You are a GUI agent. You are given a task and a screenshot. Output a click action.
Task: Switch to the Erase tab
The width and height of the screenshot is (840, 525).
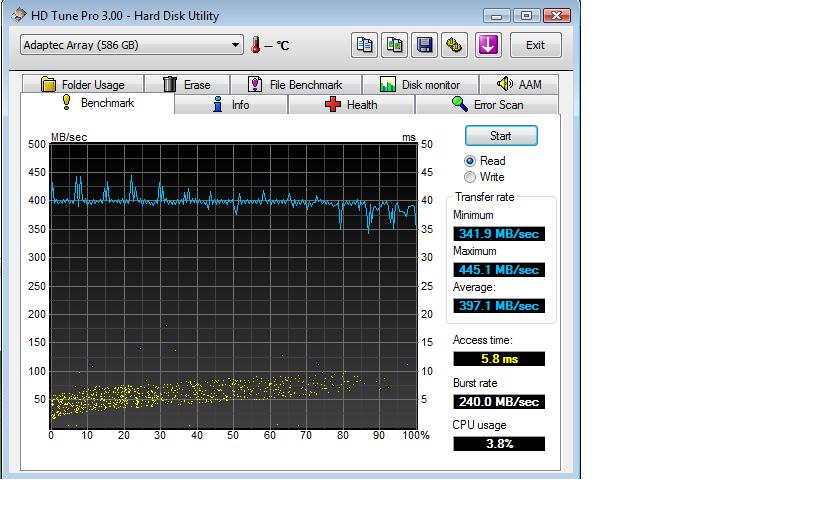(x=187, y=85)
